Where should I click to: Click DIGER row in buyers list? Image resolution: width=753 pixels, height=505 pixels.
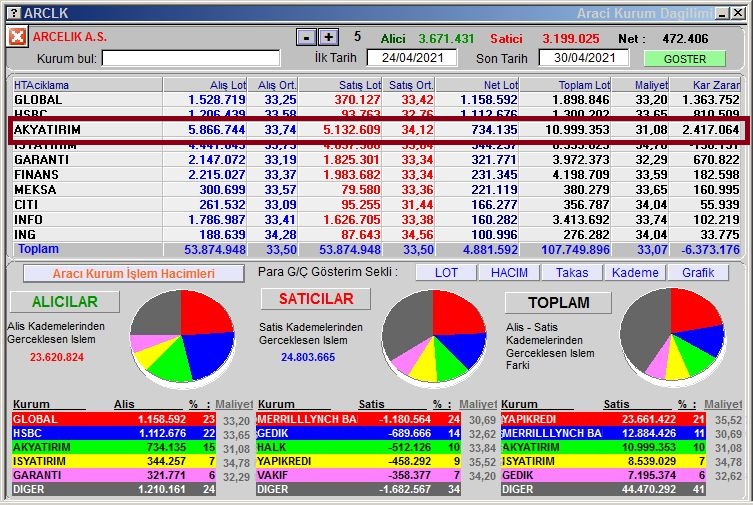[x=114, y=489]
